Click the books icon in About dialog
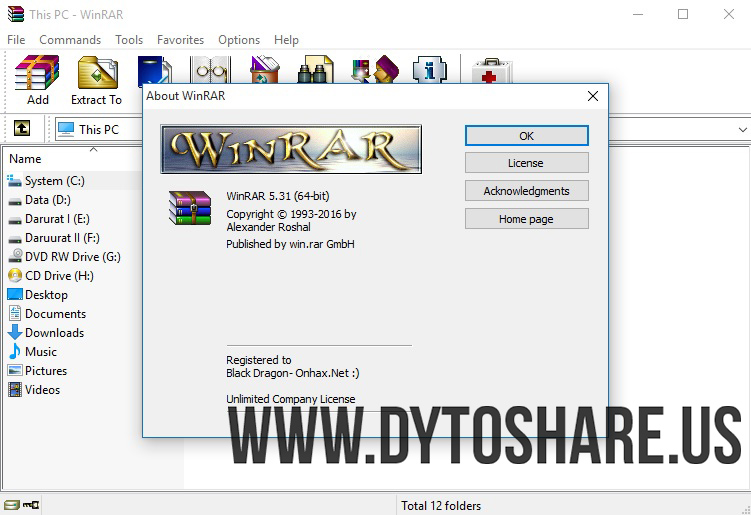Screen dimensions: 751x515 click(190, 208)
